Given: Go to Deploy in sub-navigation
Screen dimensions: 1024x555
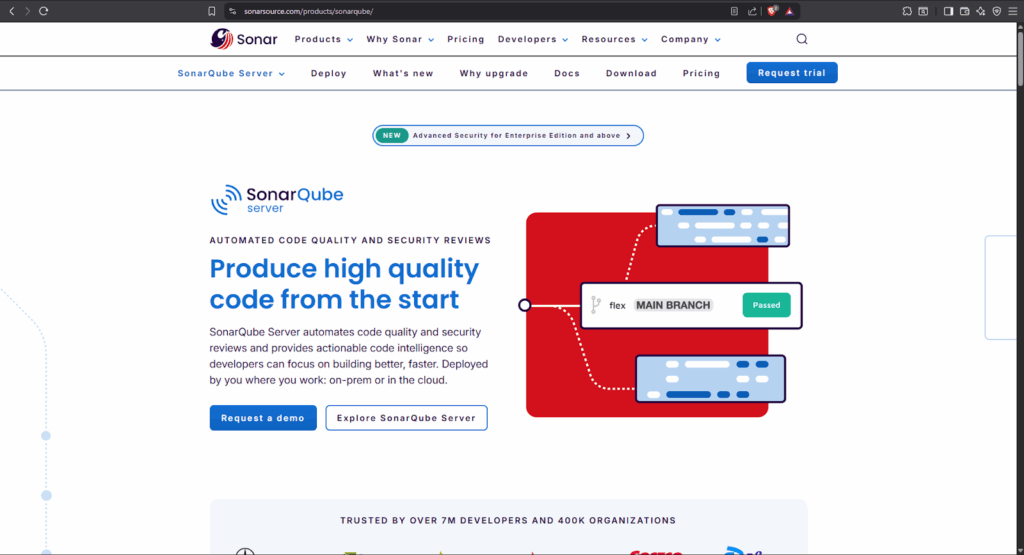Looking at the screenshot, I should coord(328,73).
